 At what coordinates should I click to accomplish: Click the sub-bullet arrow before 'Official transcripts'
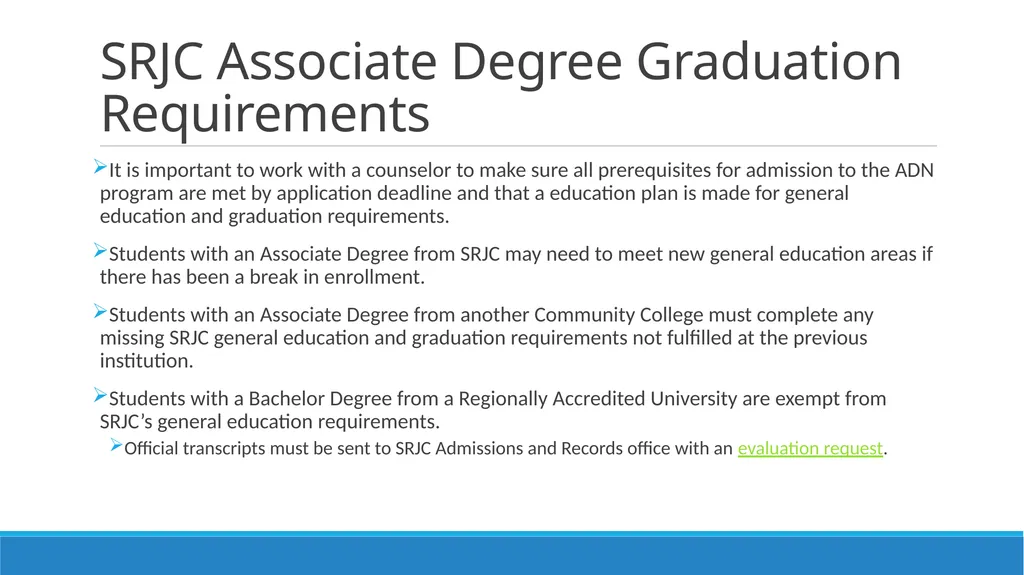pos(116,446)
